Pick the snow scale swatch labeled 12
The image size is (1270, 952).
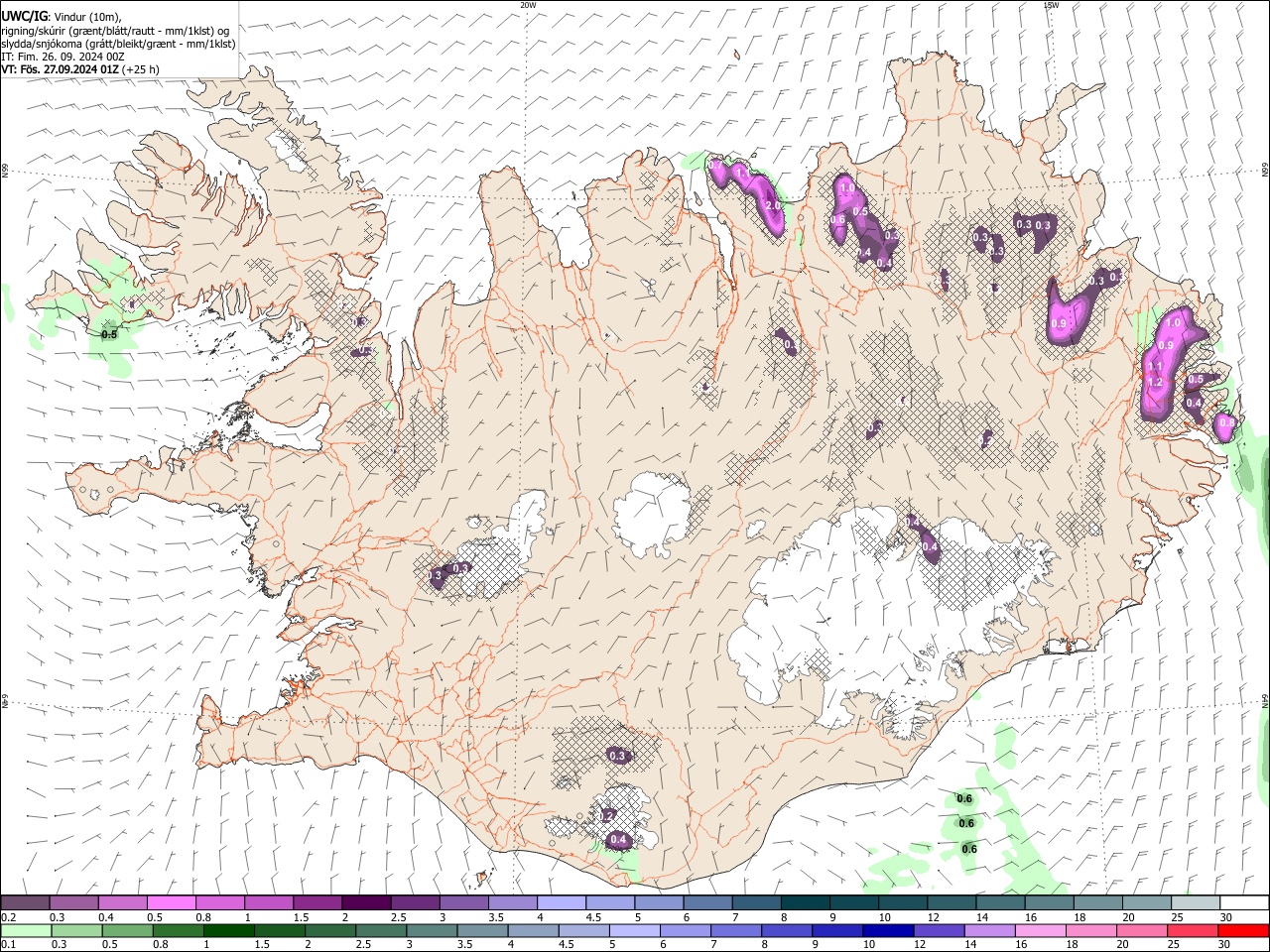tap(952, 902)
